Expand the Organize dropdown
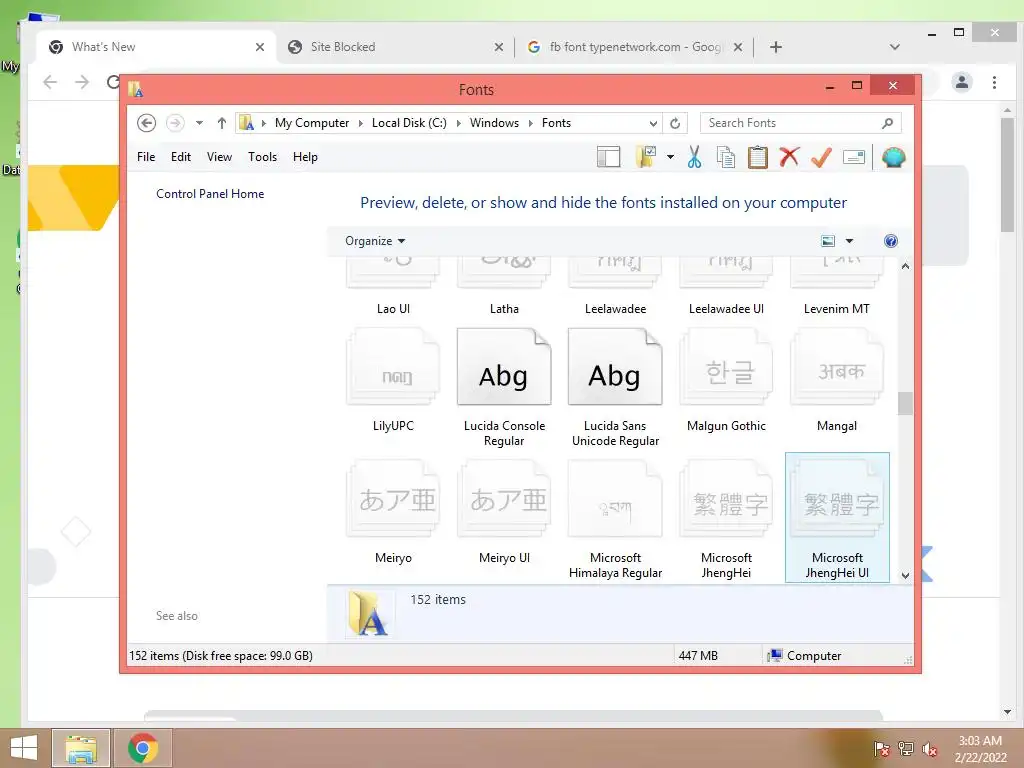 point(375,241)
